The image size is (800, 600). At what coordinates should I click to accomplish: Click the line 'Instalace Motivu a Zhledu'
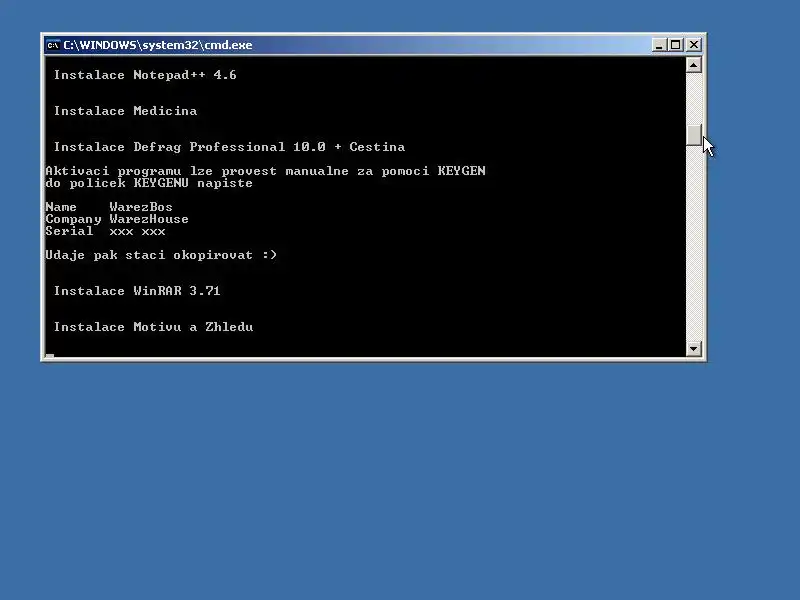click(153, 327)
